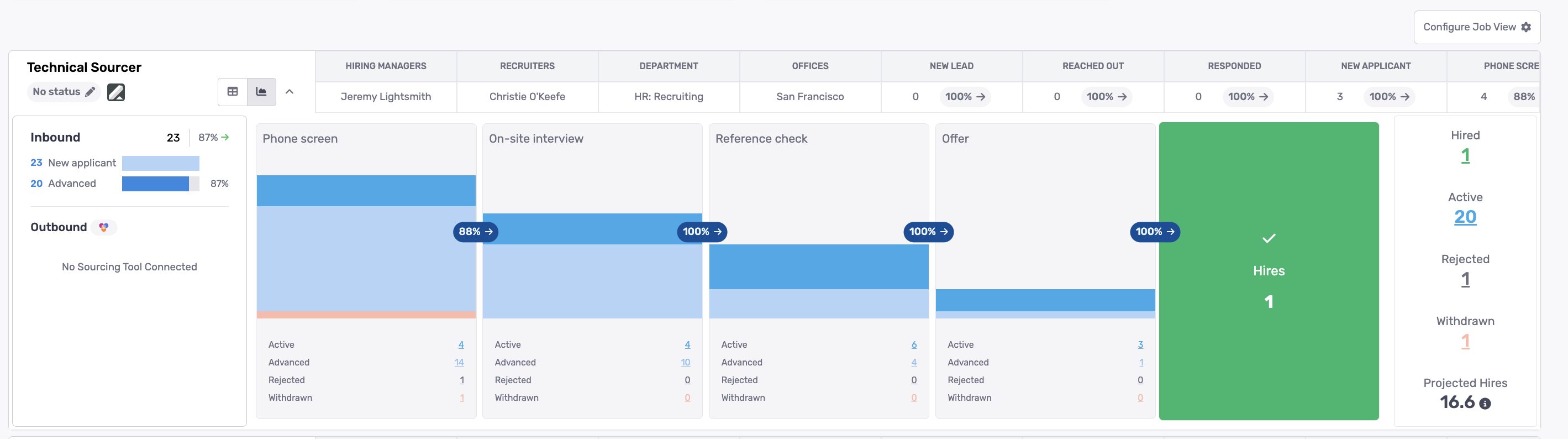The height and width of the screenshot is (439, 1568).
Task: Select the Hiring Managers column header
Action: coord(386,66)
